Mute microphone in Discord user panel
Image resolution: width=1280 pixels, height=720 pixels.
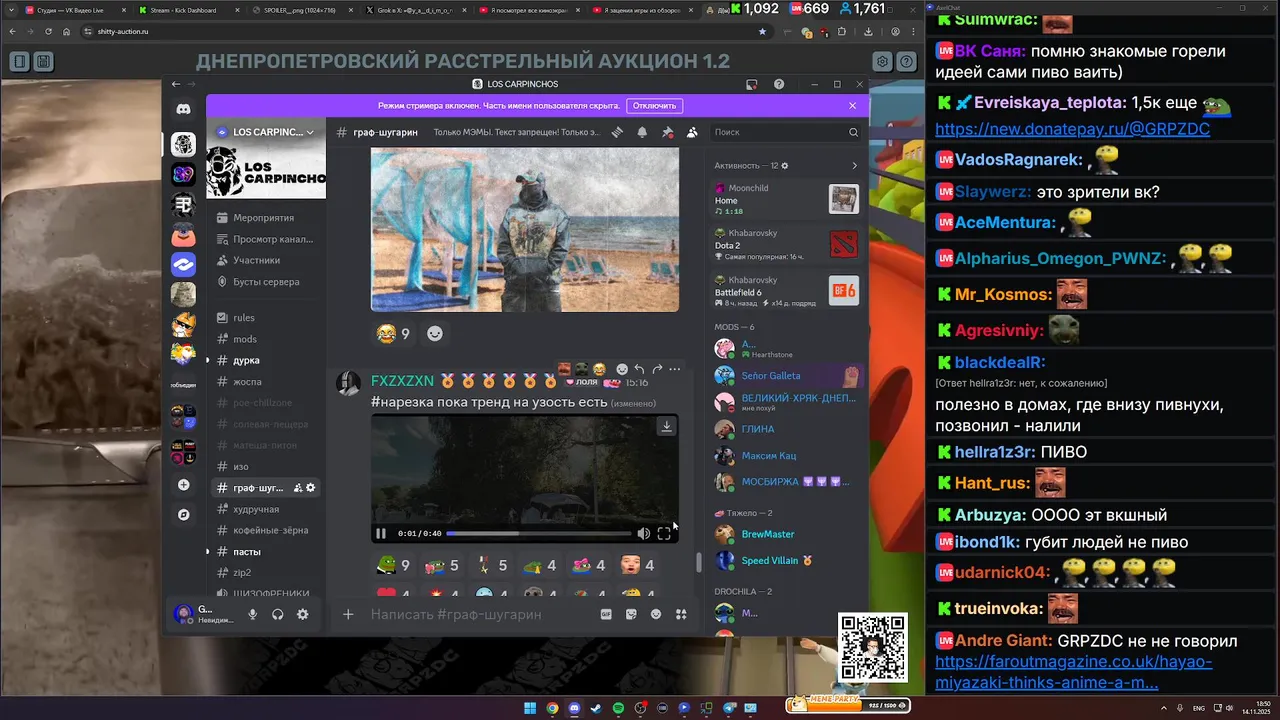(x=253, y=614)
